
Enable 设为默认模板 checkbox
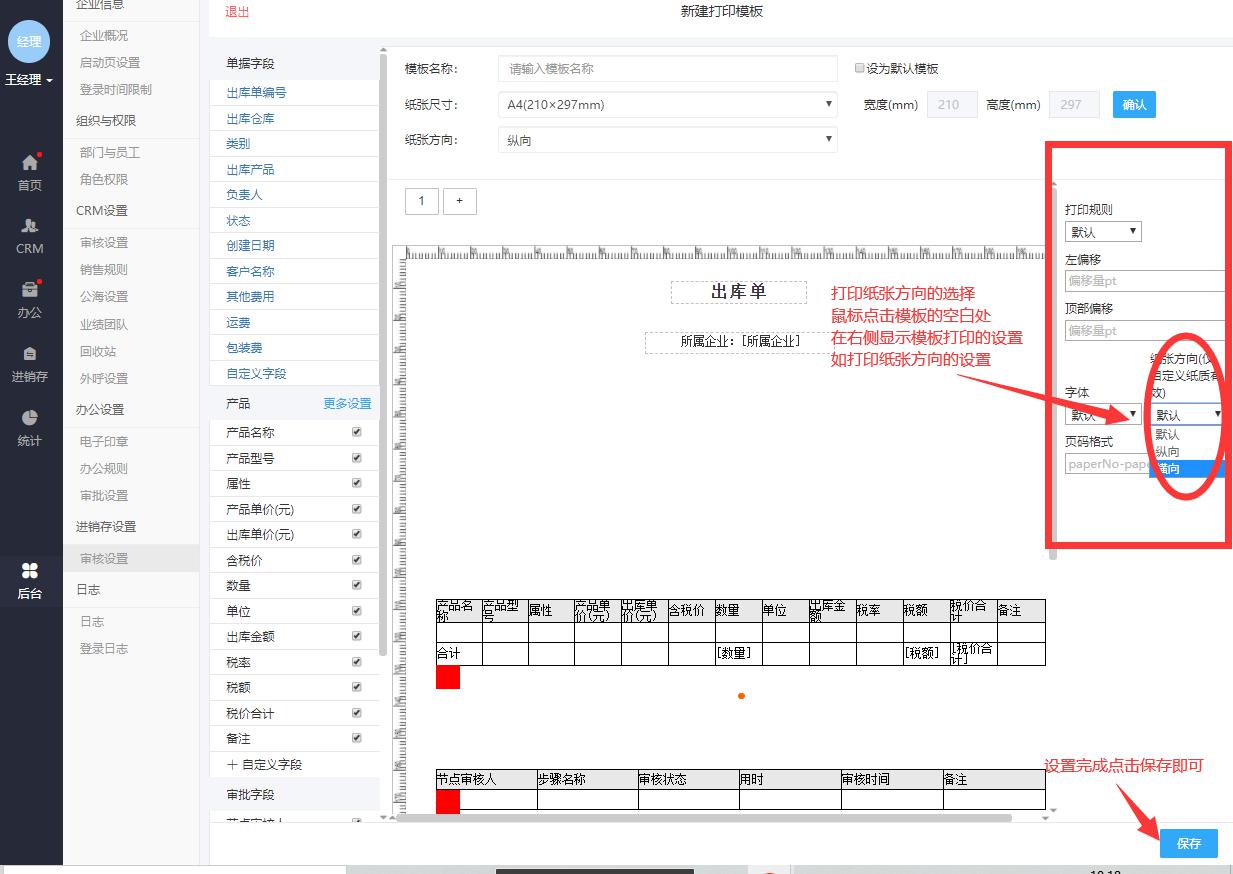point(859,68)
